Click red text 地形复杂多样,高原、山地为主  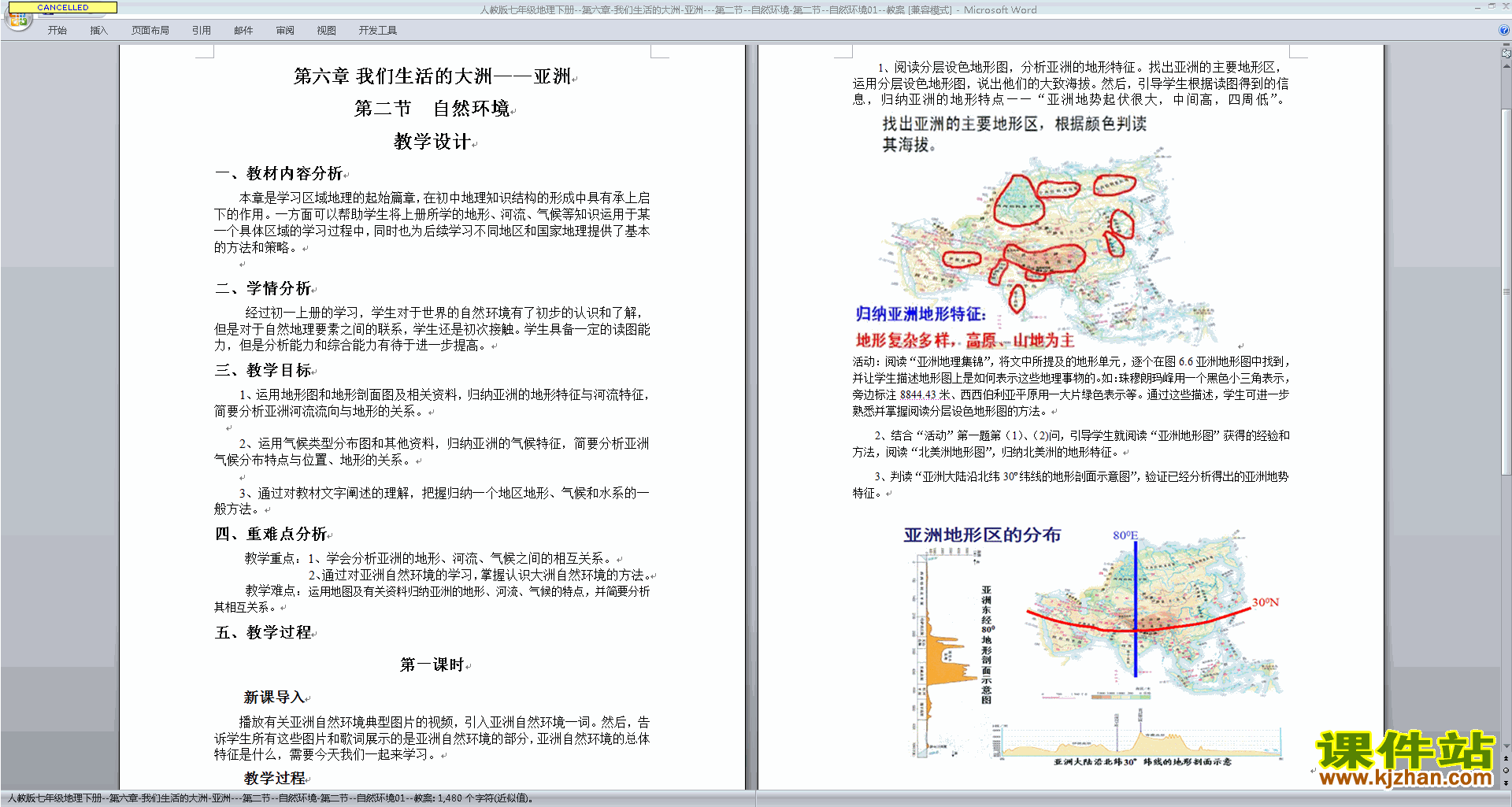click(965, 340)
